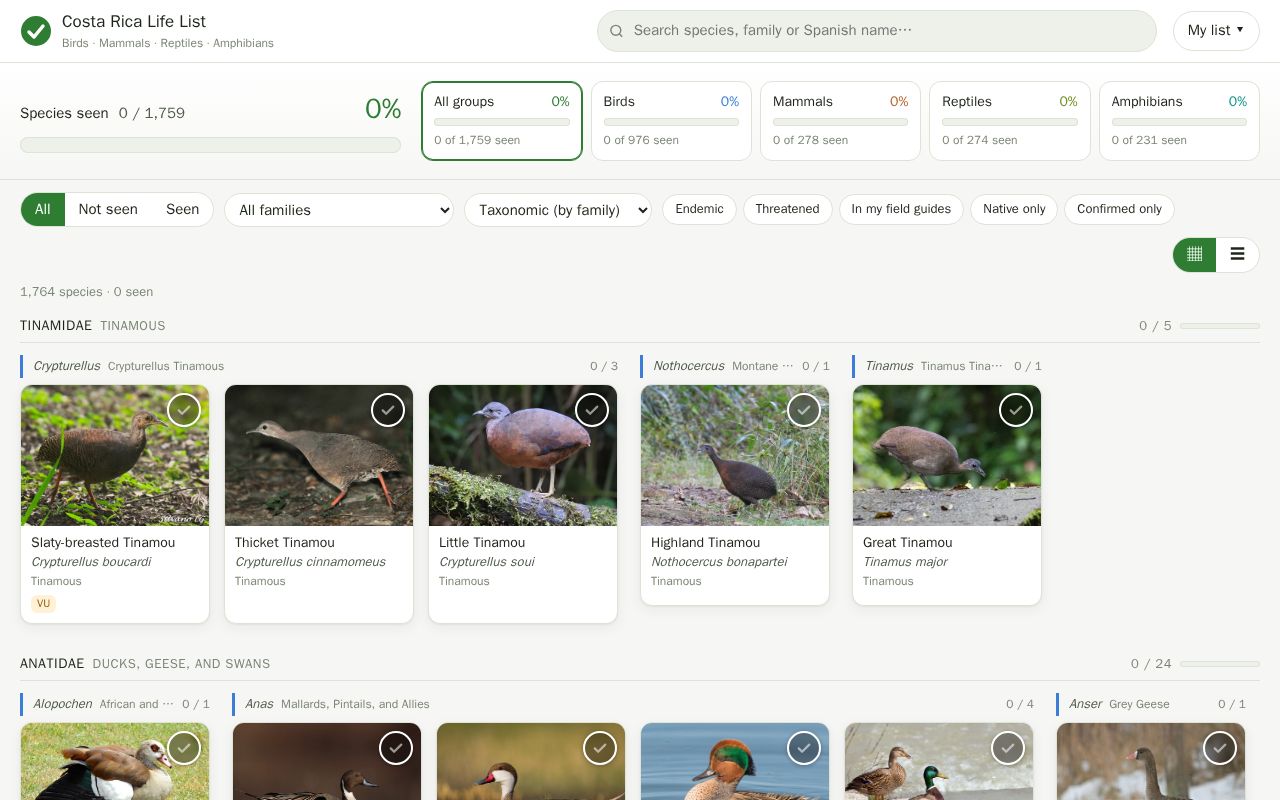Select the All groups tab
This screenshot has height=800, width=1280.
click(502, 121)
